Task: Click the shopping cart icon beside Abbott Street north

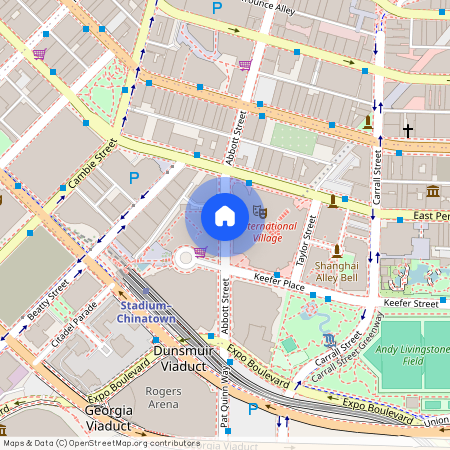Action: tap(245, 65)
